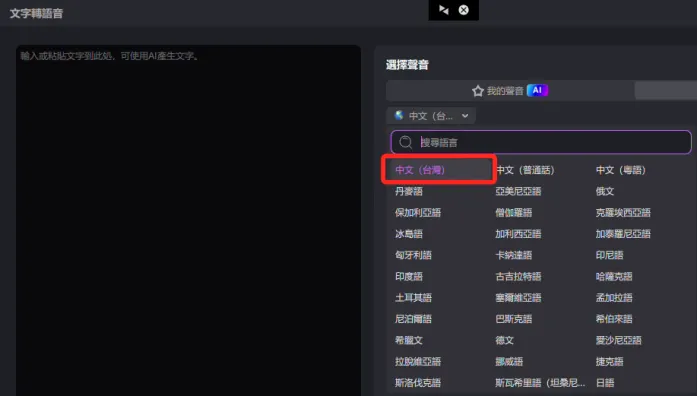The width and height of the screenshot is (697, 396).
Task: Select 日語 language entry
Action: (x=605, y=383)
